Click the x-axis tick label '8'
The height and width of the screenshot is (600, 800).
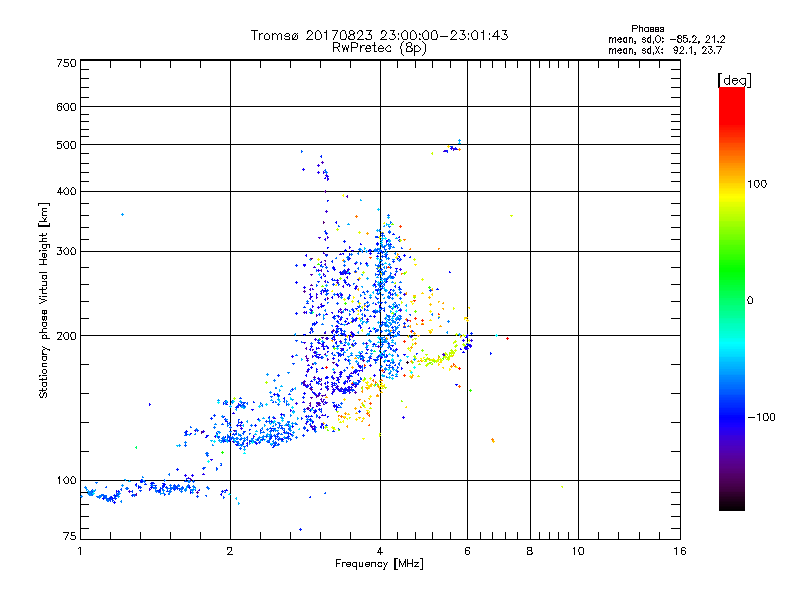pyautogui.click(x=530, y=551)
